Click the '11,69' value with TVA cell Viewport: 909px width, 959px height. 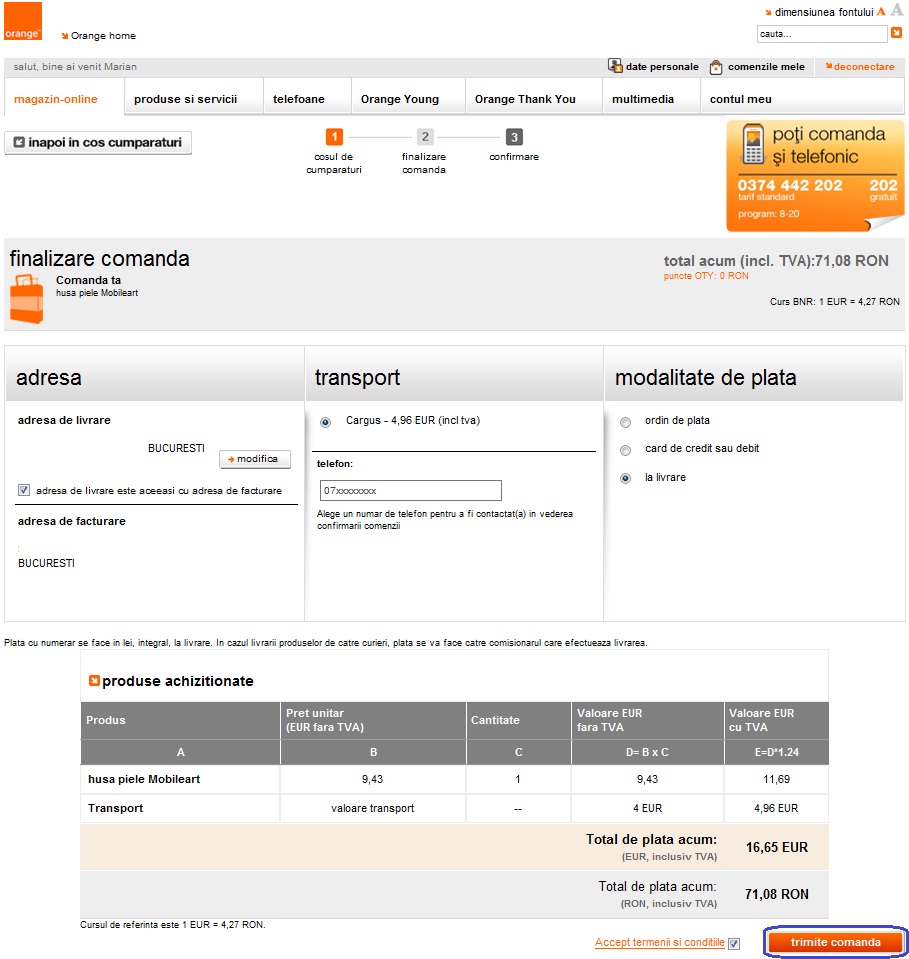776,779
